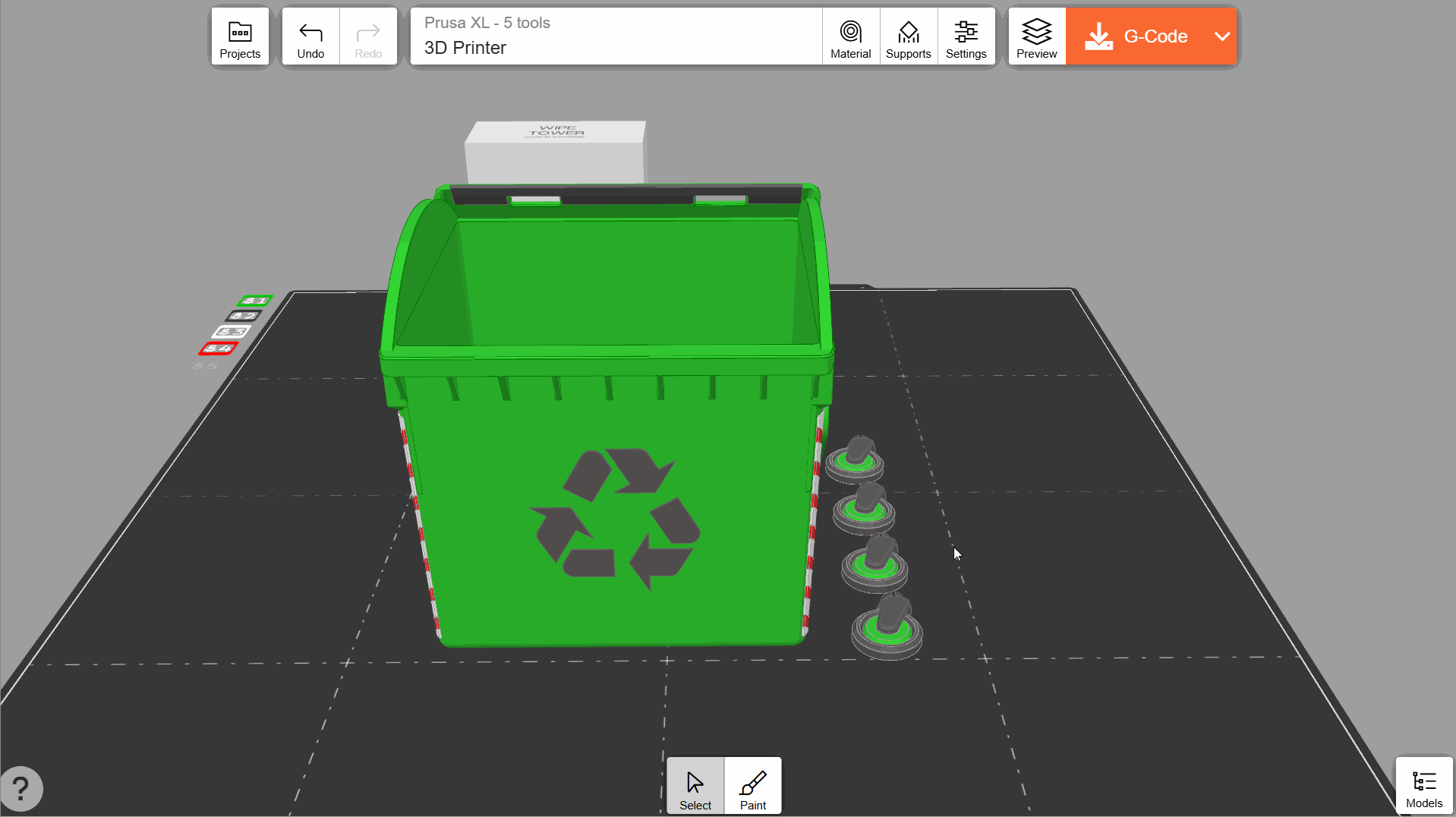Image resolution: width=1456 pixels, height=817 pixels.
Task: Select the red tool 4 marker
Action: (x=219, y=349)
